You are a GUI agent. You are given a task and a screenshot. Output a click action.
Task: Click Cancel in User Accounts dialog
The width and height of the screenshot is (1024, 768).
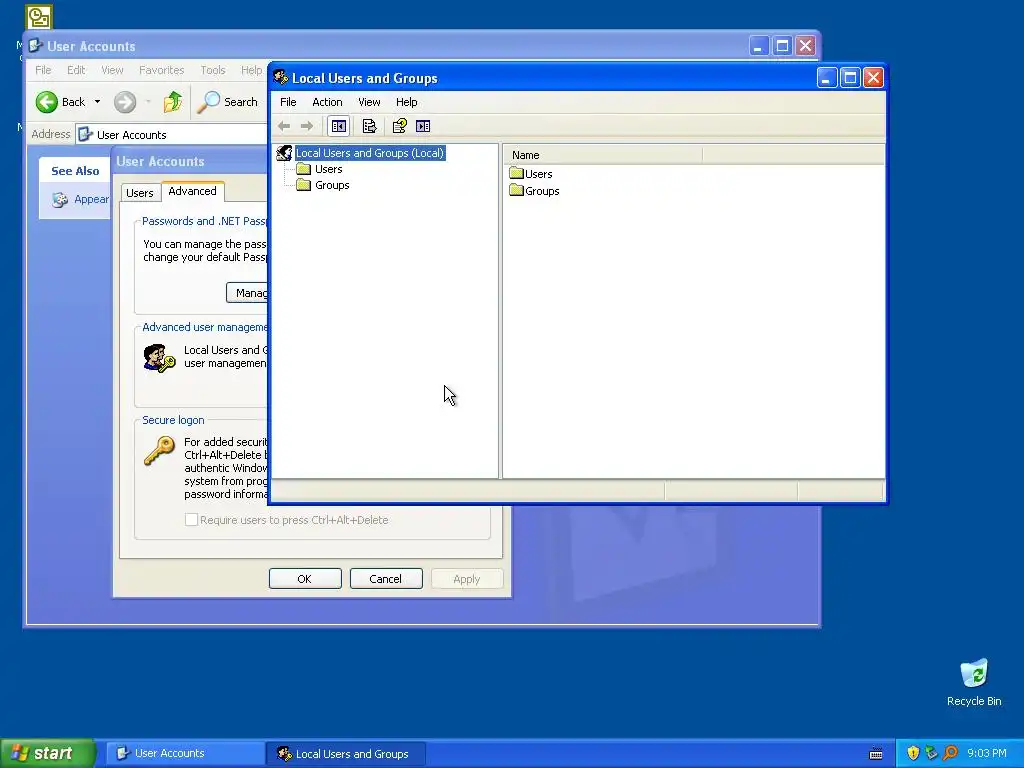(386, 579)
